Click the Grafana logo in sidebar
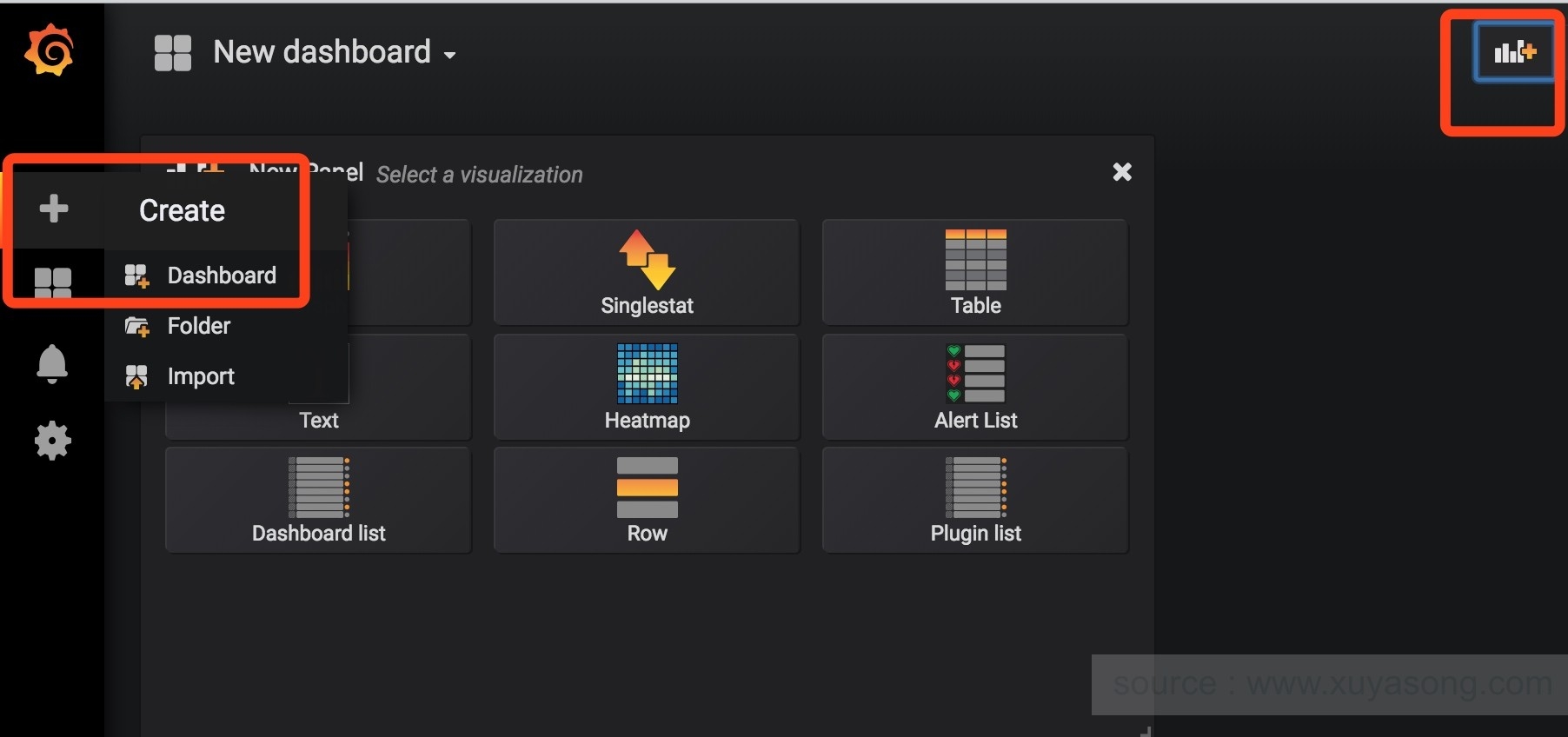 pos(50,50)
